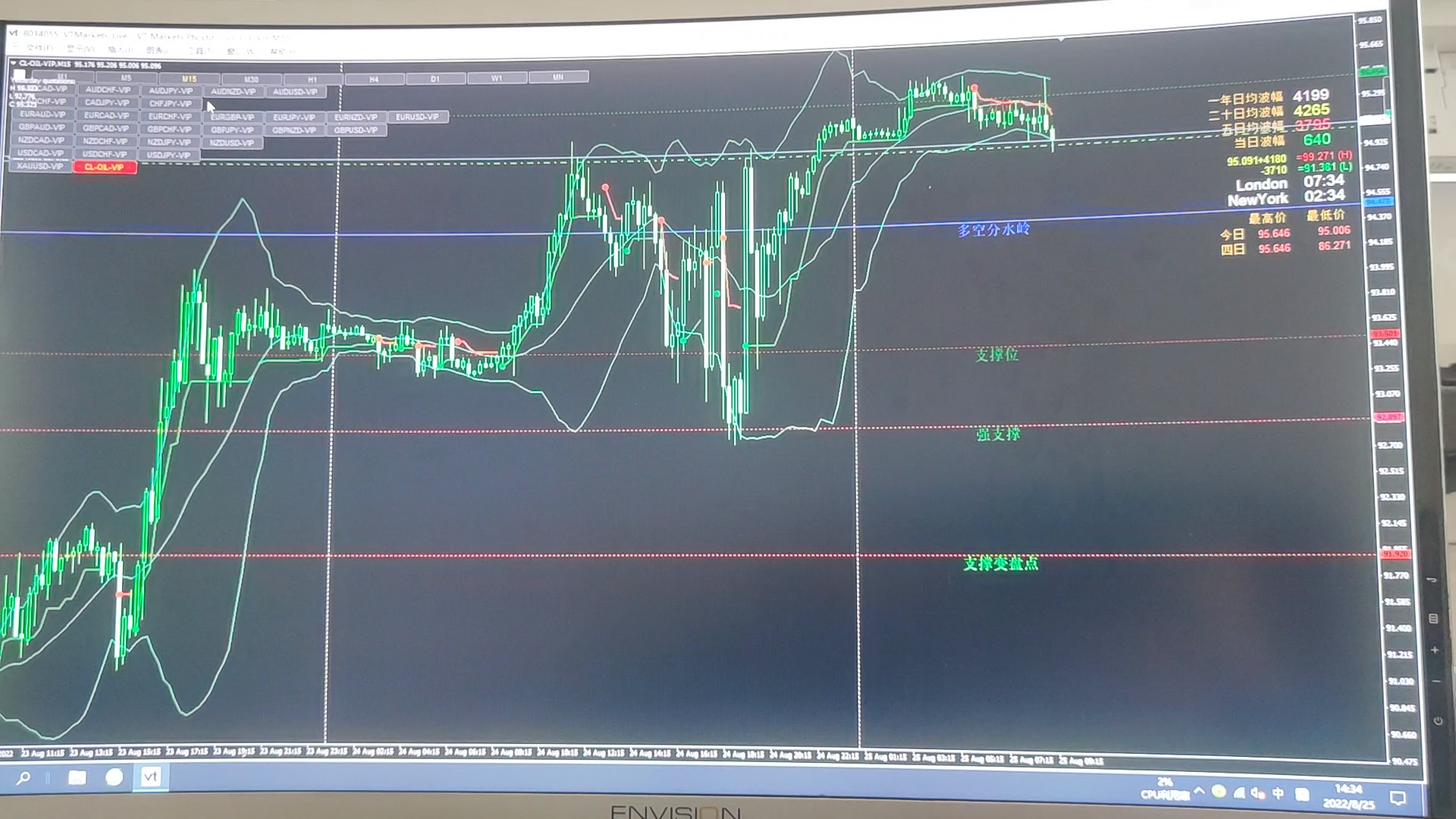The image size is (1456, 819).
Task: Open the notification center icon
Action: (1398, 798)
